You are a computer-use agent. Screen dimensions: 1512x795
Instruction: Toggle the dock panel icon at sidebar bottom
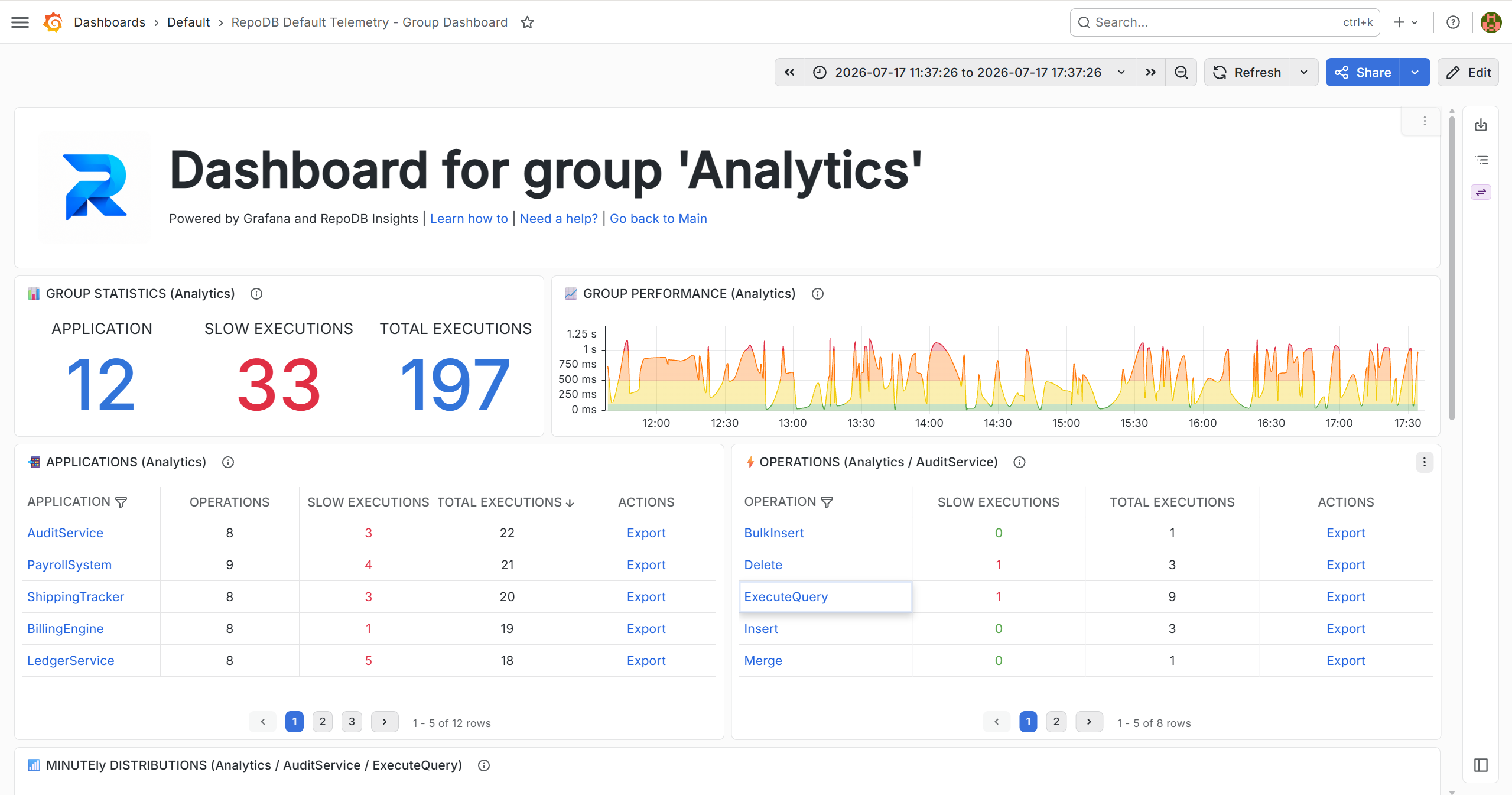(x=1481, y=765)
